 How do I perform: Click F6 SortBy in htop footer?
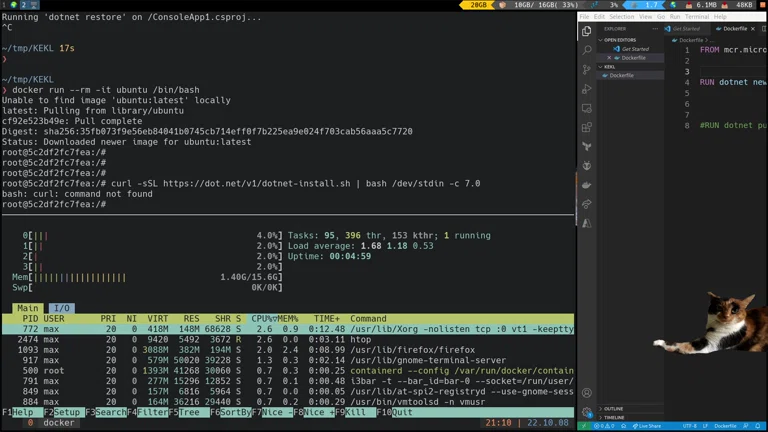[x=231, y=412]
